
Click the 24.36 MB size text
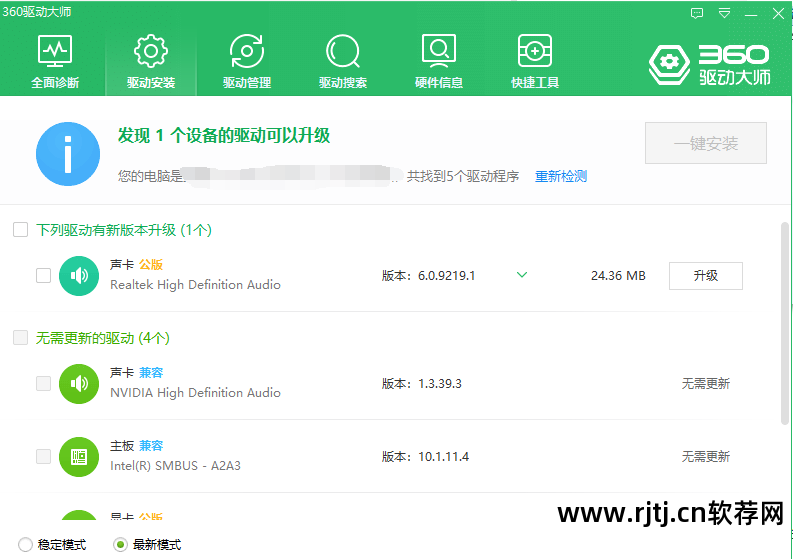click(618, 276)
